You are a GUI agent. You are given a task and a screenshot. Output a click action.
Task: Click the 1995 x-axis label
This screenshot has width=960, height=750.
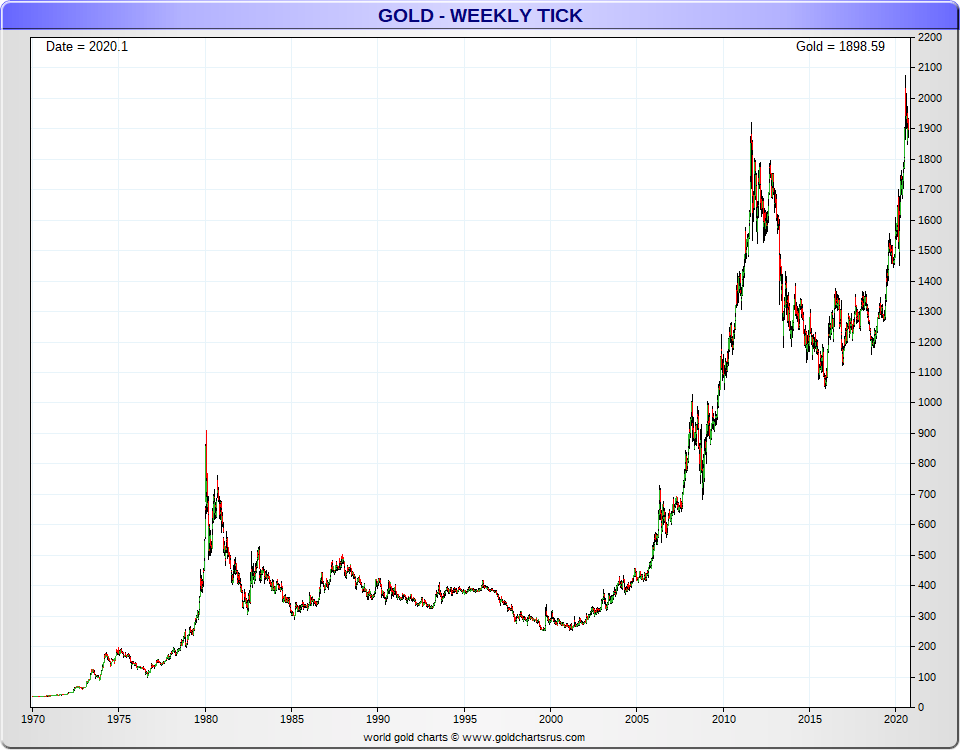(x=465, y=719)
